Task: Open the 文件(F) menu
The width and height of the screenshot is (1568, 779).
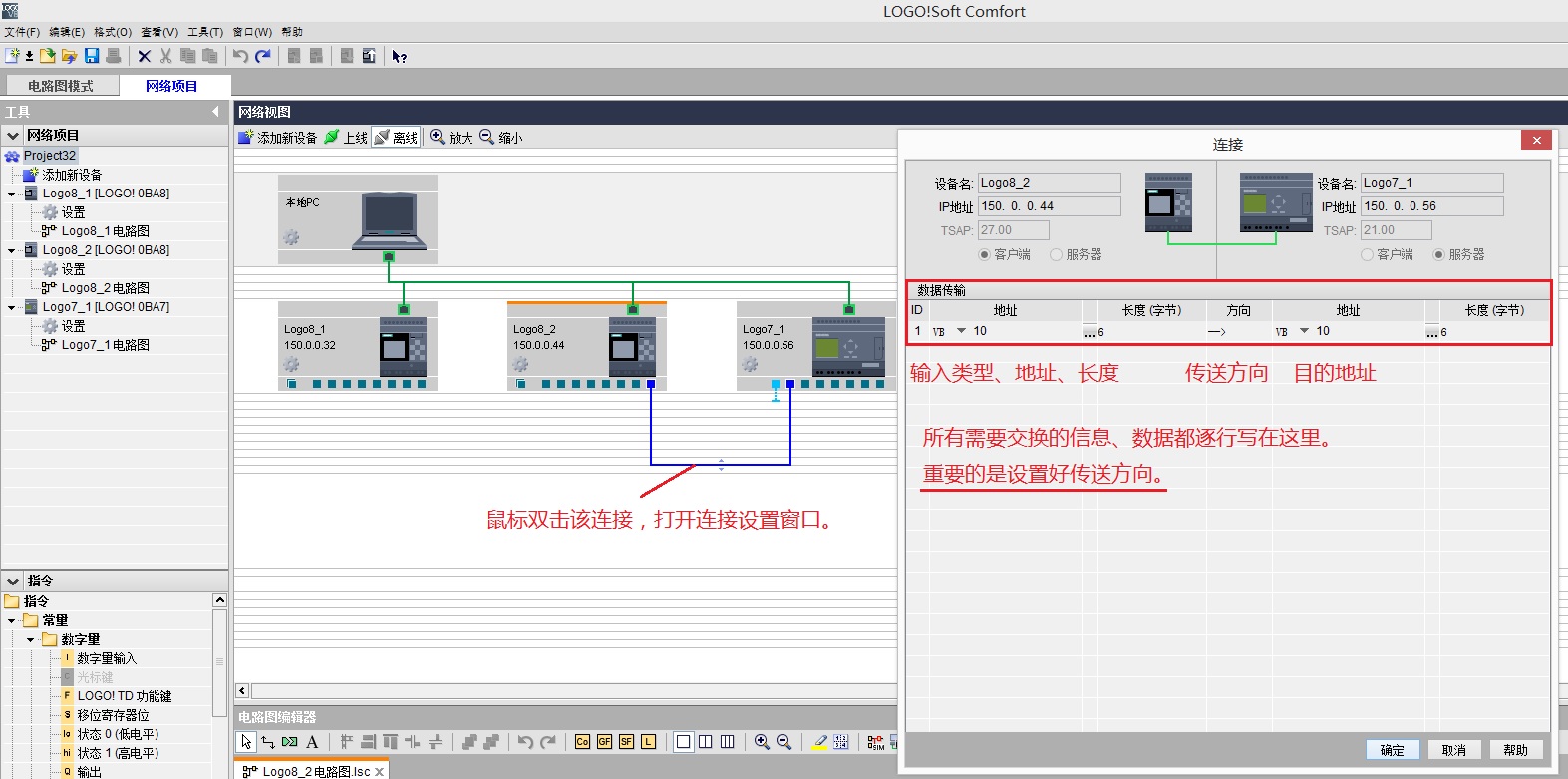Action: [x=22, y=32]
